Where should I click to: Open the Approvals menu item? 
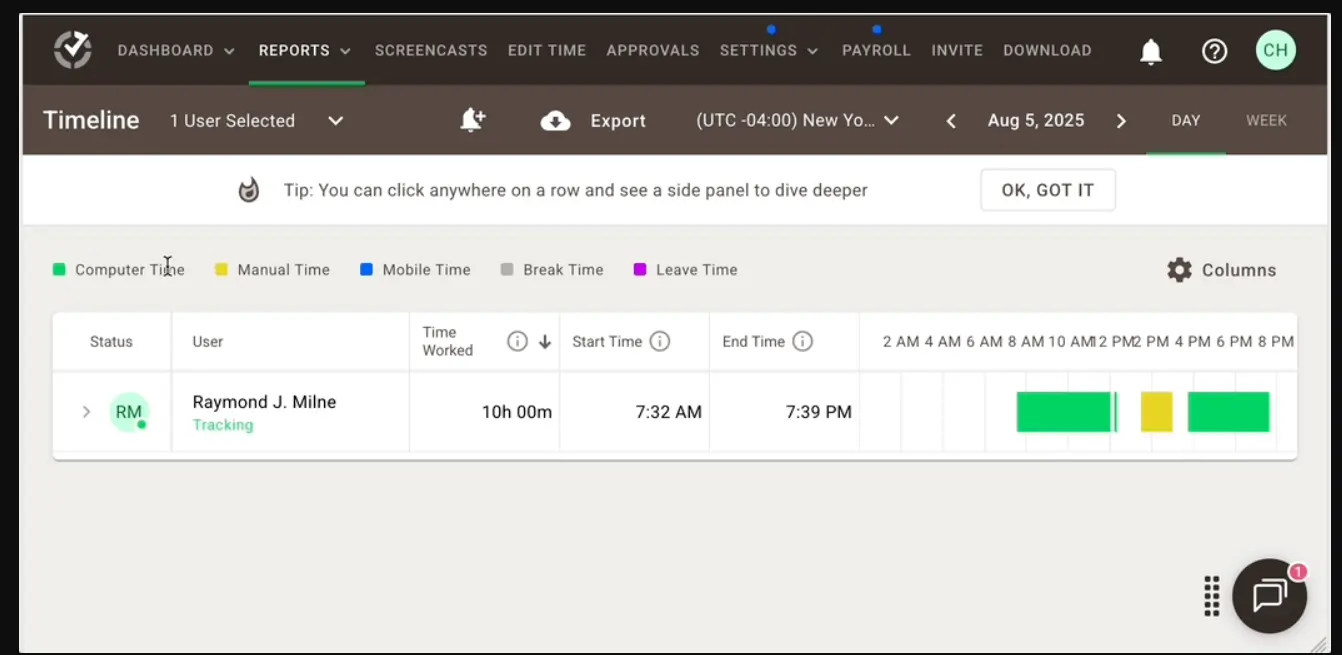[653, 50]
